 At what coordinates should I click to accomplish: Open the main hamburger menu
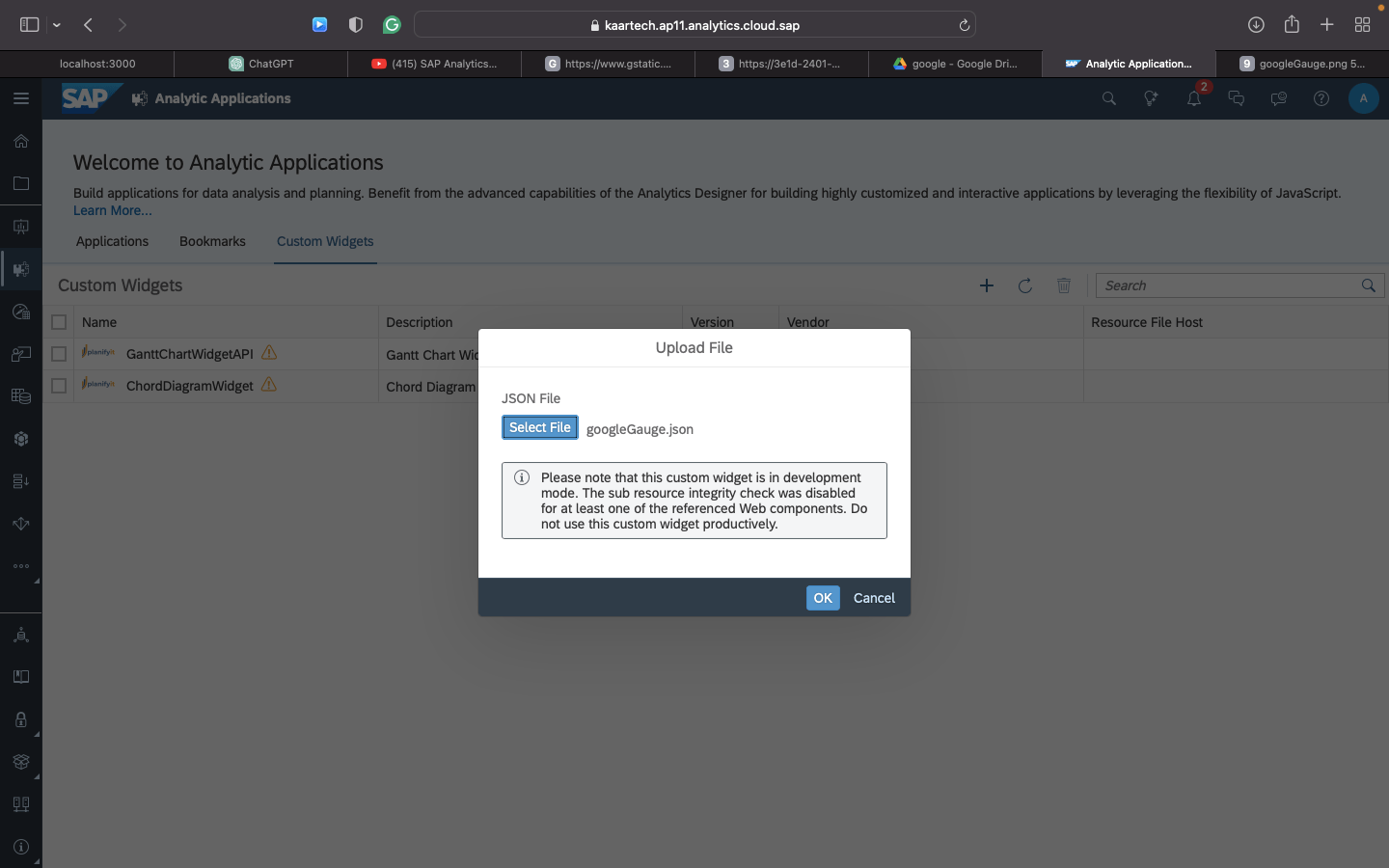click(x=20, y=98)
